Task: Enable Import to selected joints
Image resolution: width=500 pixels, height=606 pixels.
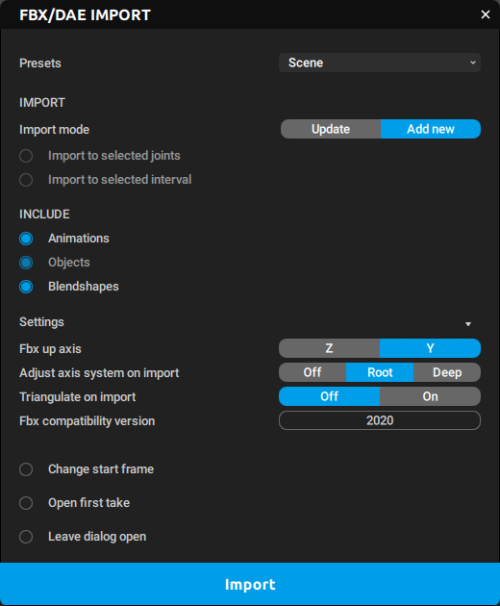Action: (x=26, y=156)
